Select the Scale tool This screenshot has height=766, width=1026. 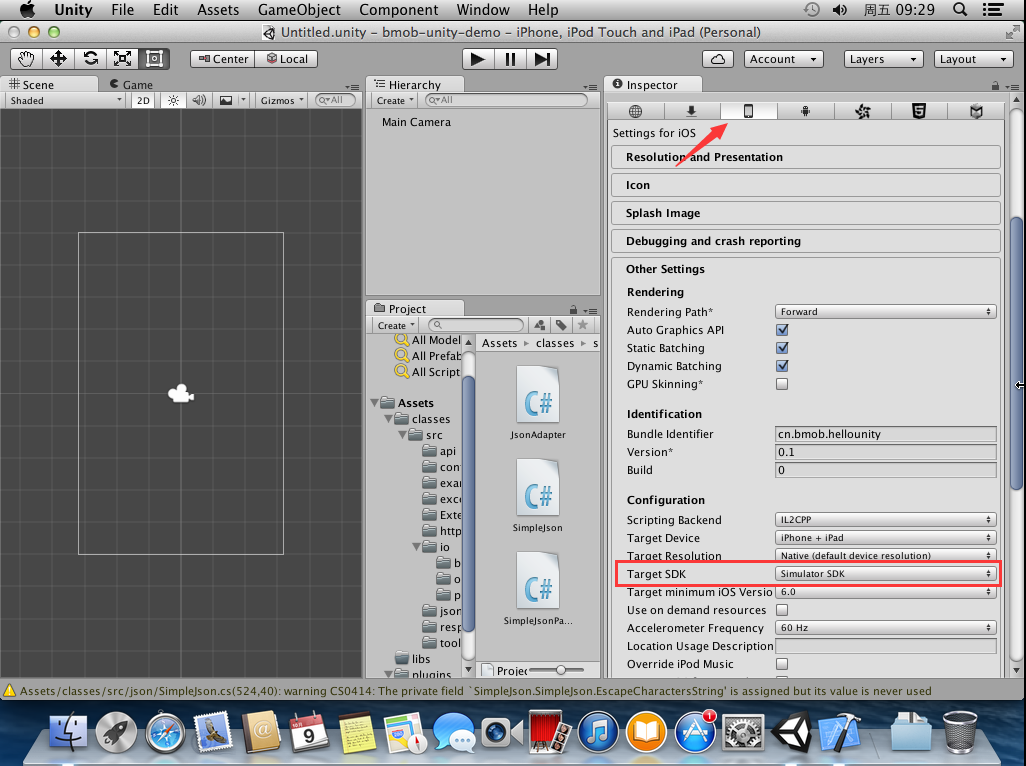click(x=122, y=59)
